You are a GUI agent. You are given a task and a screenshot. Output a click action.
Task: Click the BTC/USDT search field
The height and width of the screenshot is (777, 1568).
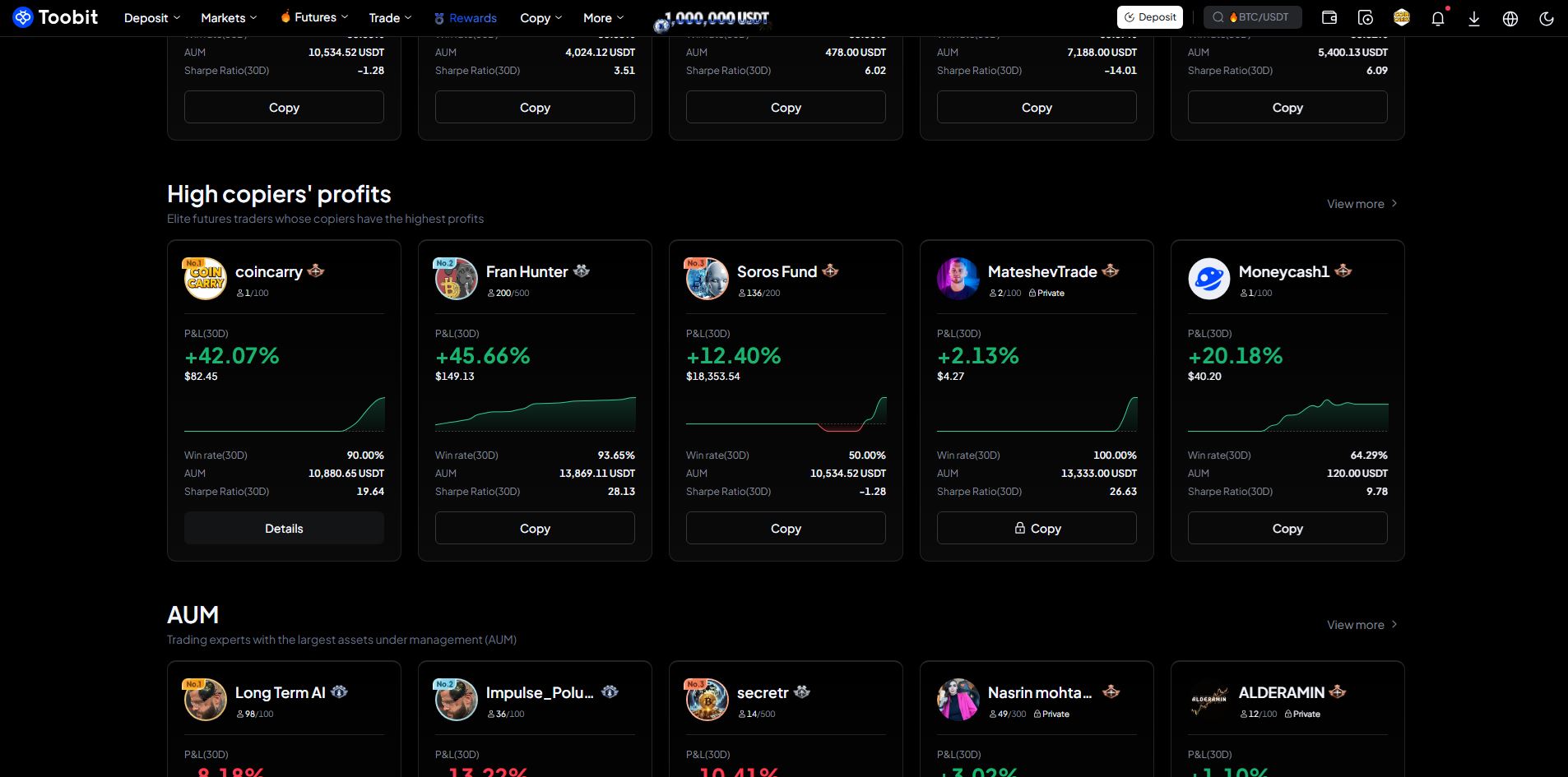click(1252, 17)
